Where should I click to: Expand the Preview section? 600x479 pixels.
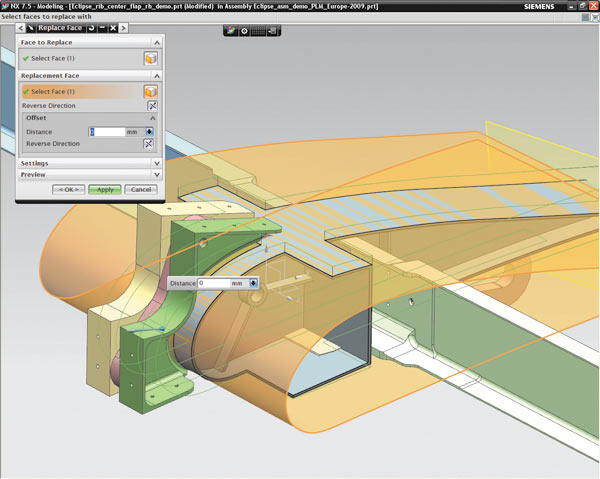point(157,174)
